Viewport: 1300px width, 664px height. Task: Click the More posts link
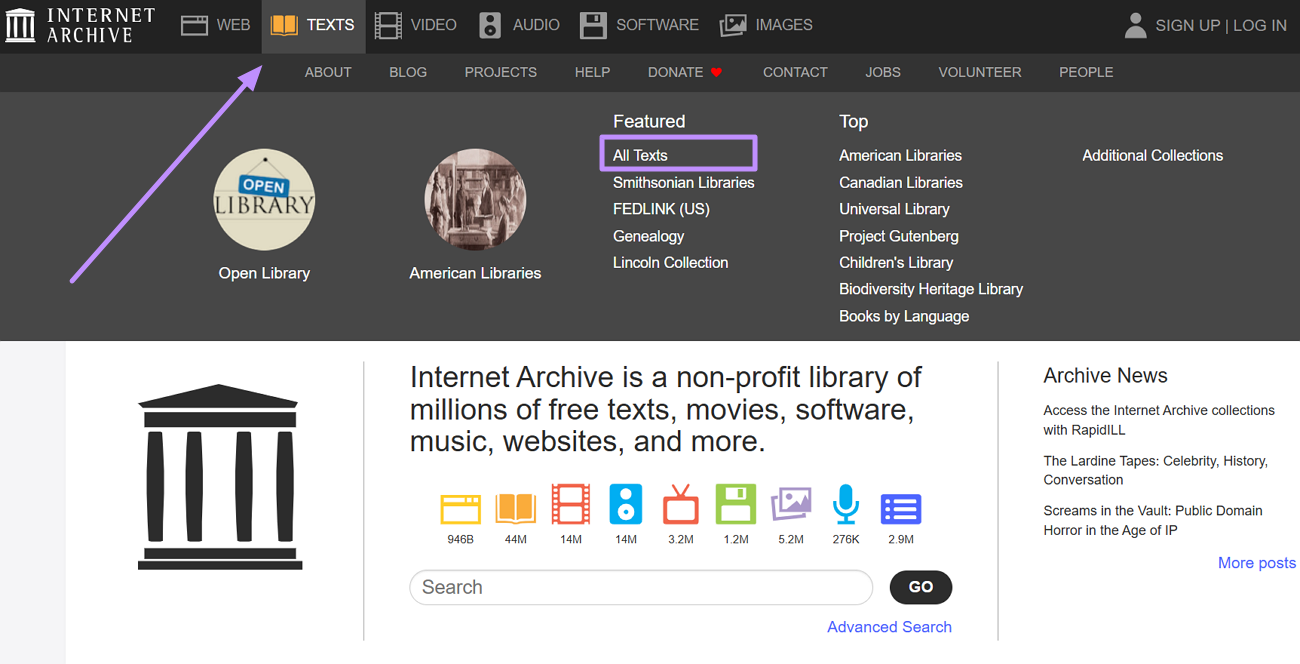click(x=1257, y=563)
